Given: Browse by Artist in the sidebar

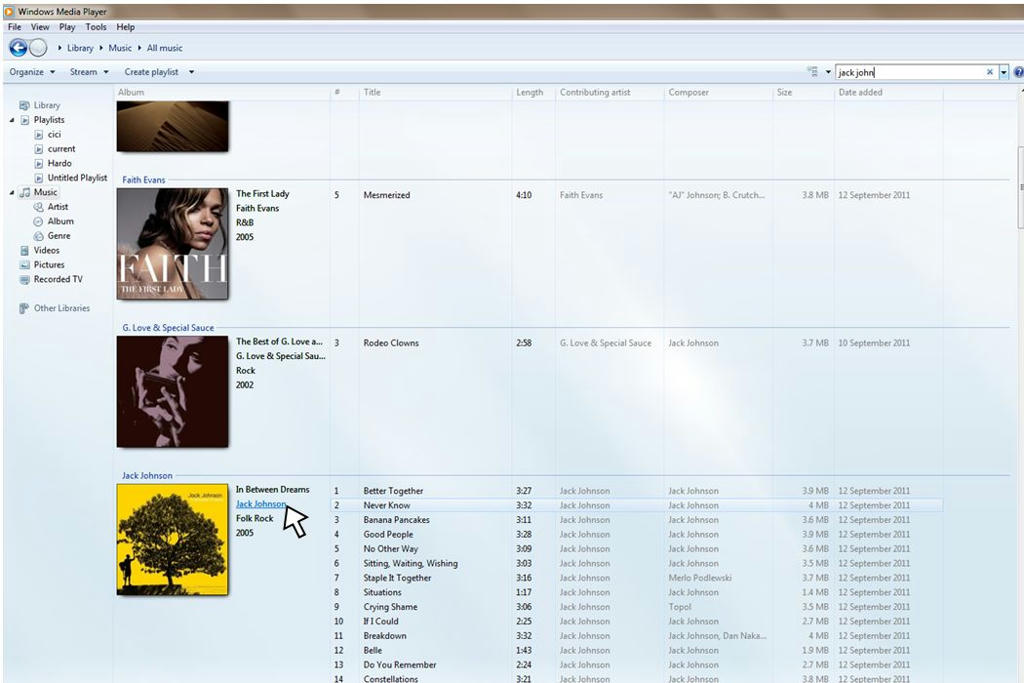Looking at the screenshot, I should [57, 206].
